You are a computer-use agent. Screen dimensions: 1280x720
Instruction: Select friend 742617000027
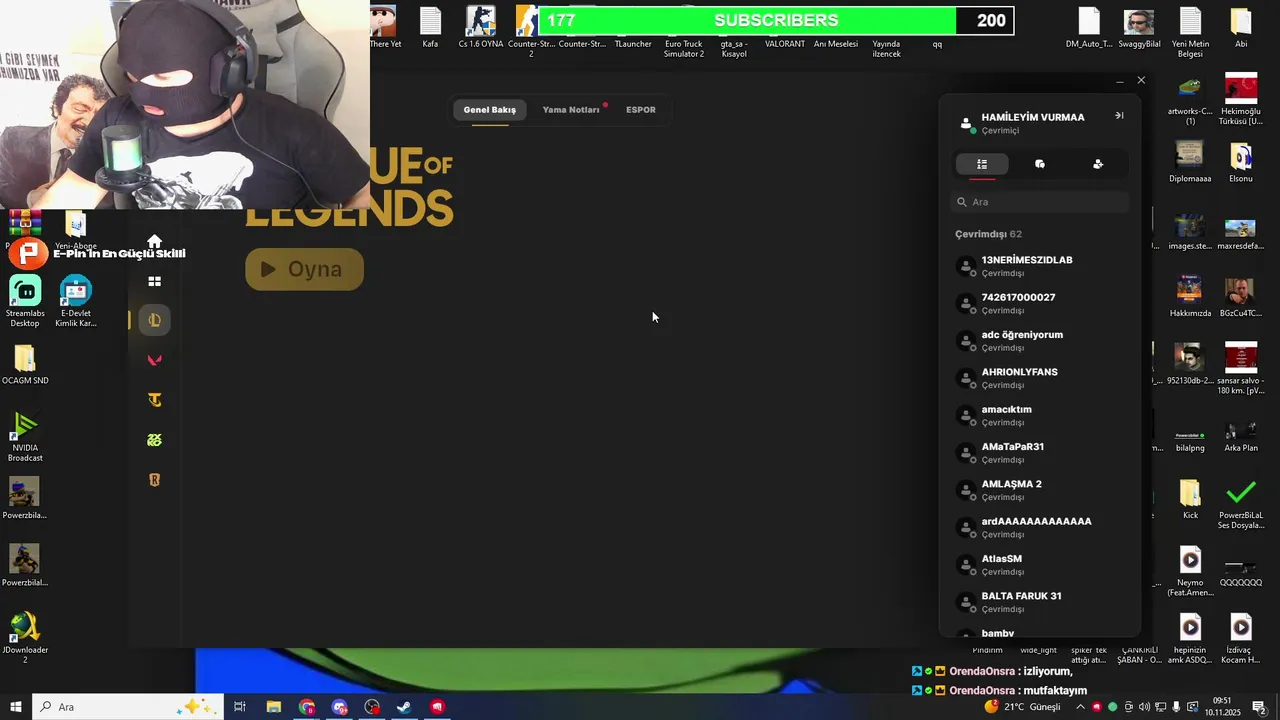[x=1040, y=304]
